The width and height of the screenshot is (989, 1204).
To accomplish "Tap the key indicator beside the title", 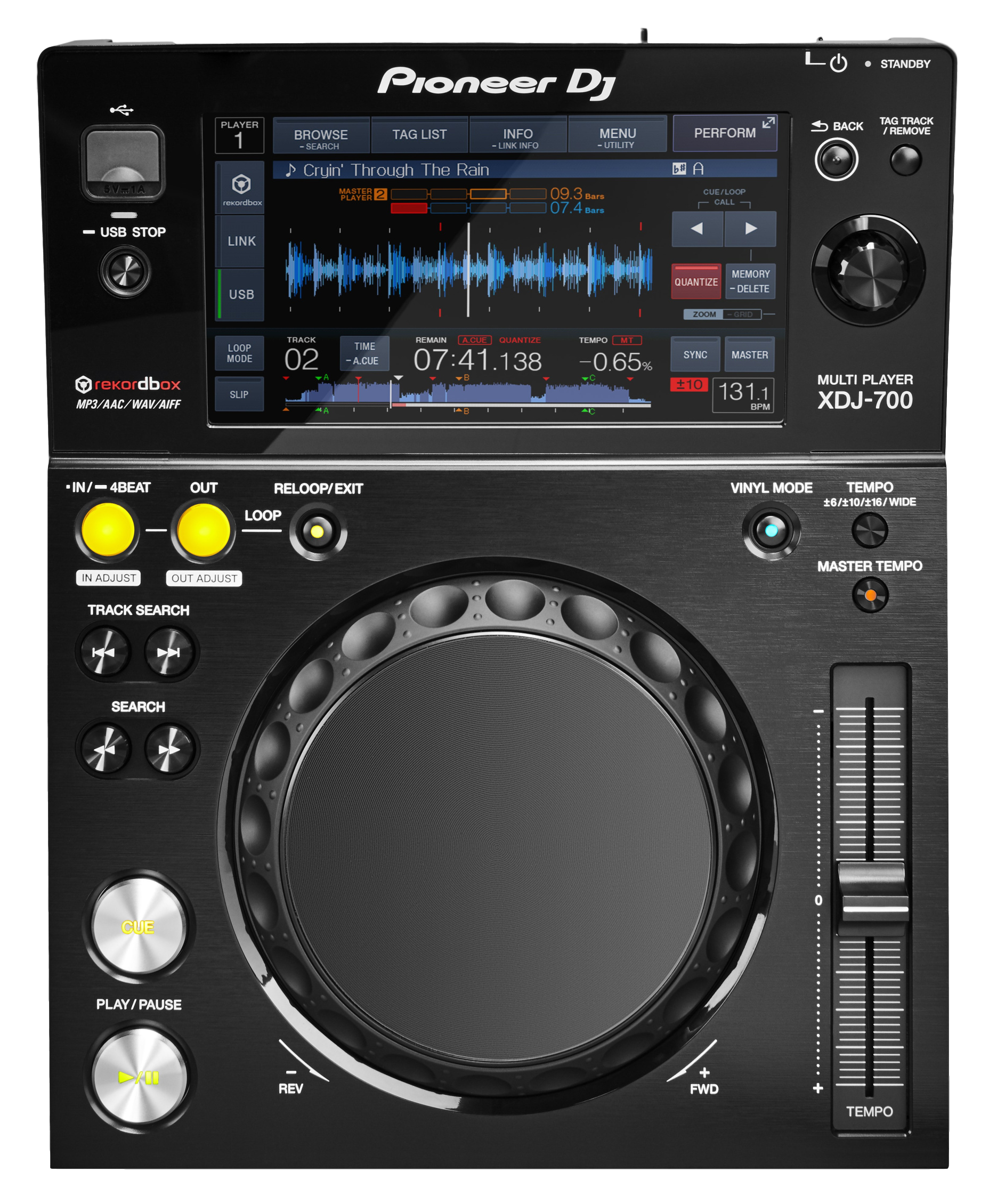I will 689,168.
